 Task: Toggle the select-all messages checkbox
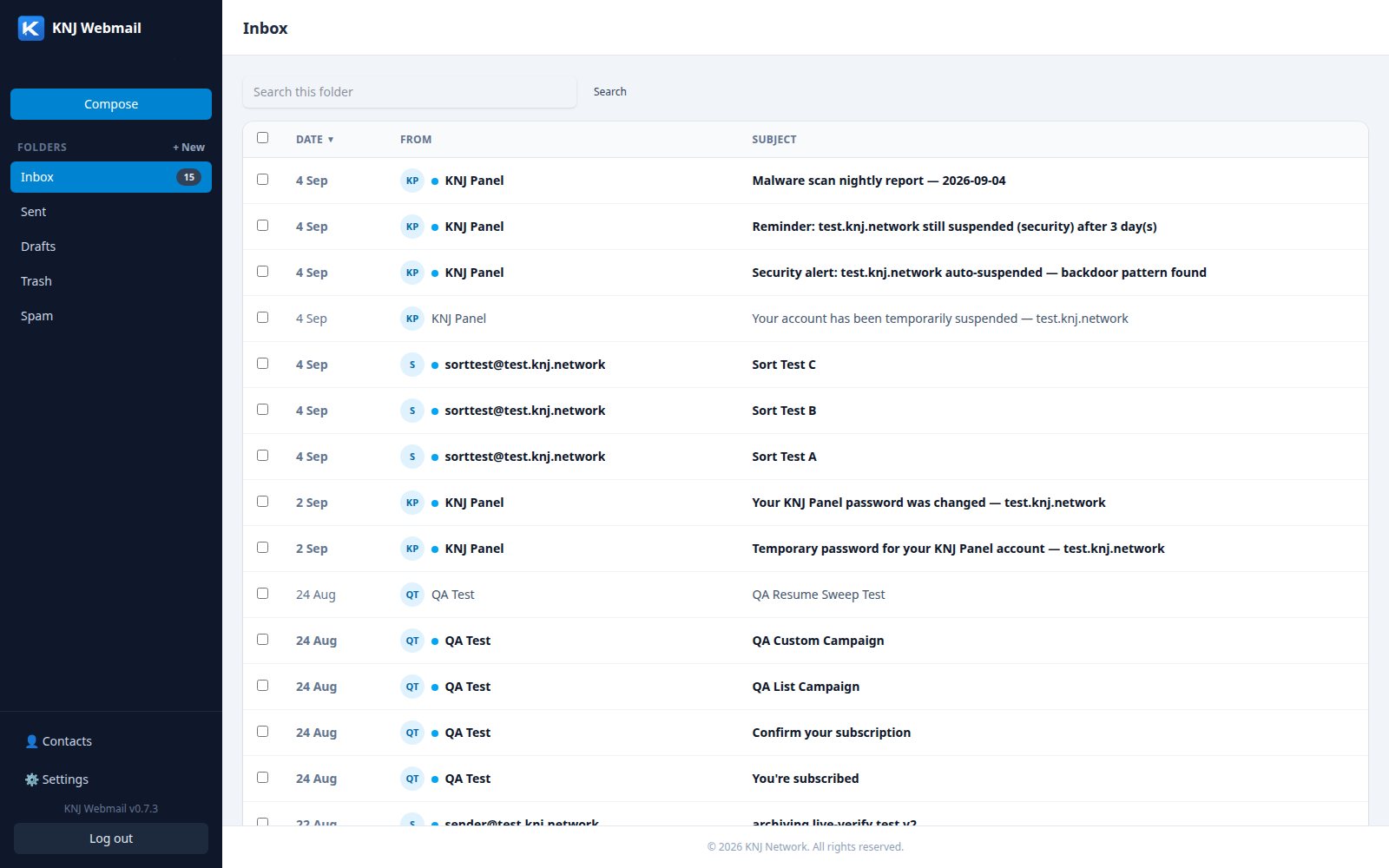(263, 138)
